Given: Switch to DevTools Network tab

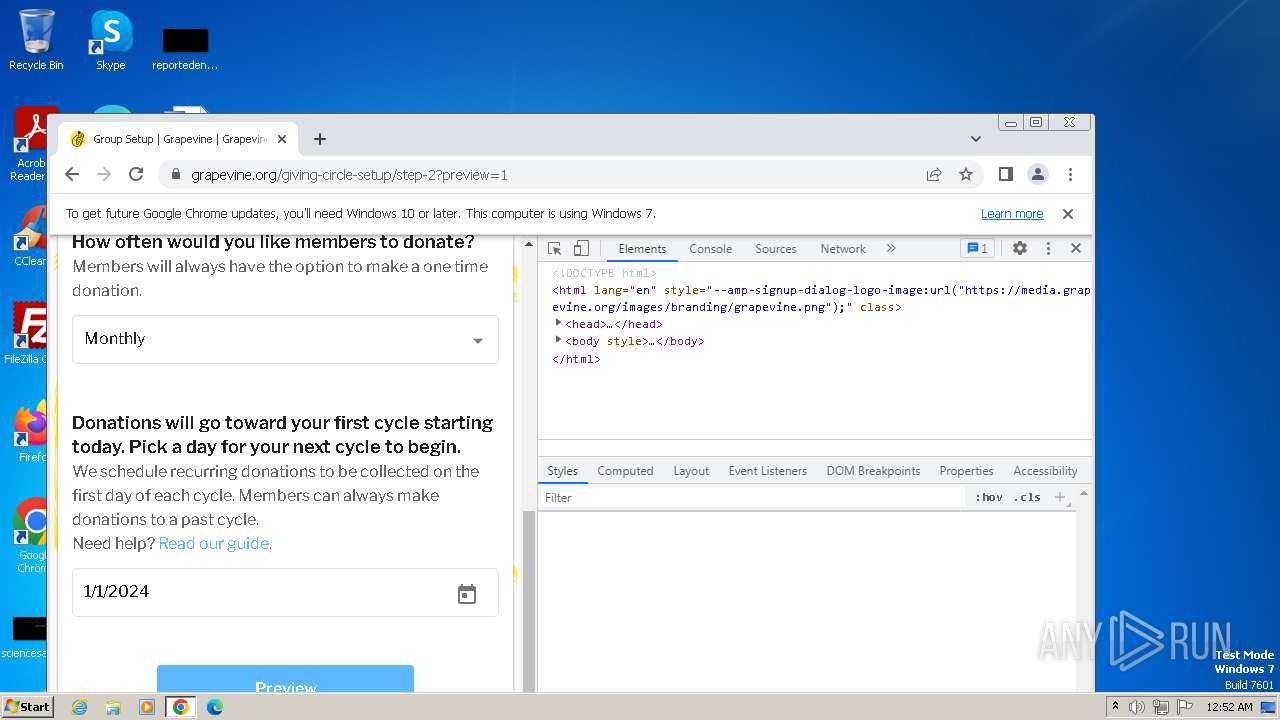Looking at the screenshot, I should [843, 249].
